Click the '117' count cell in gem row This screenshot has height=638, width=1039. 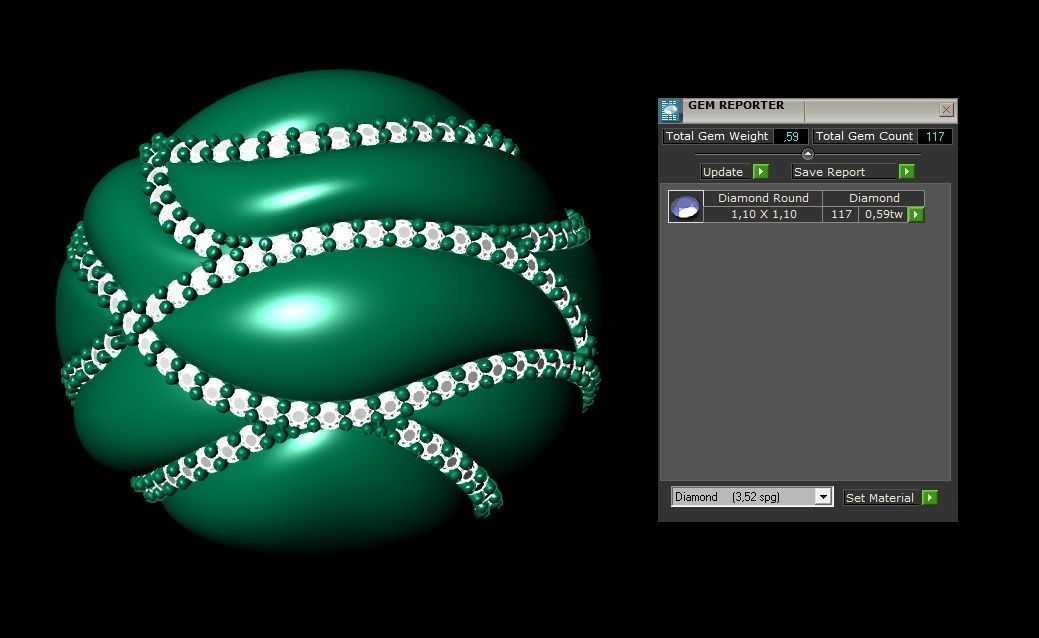841,215
